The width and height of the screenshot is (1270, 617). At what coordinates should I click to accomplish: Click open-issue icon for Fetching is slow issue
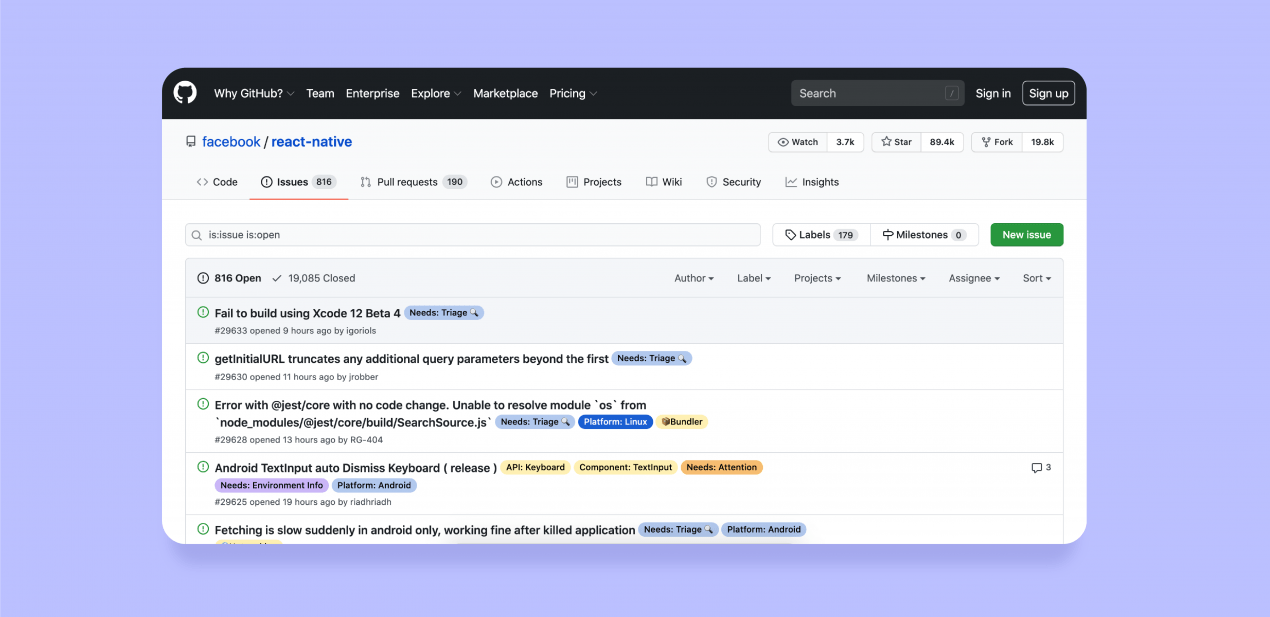click(x=203, y=529)
